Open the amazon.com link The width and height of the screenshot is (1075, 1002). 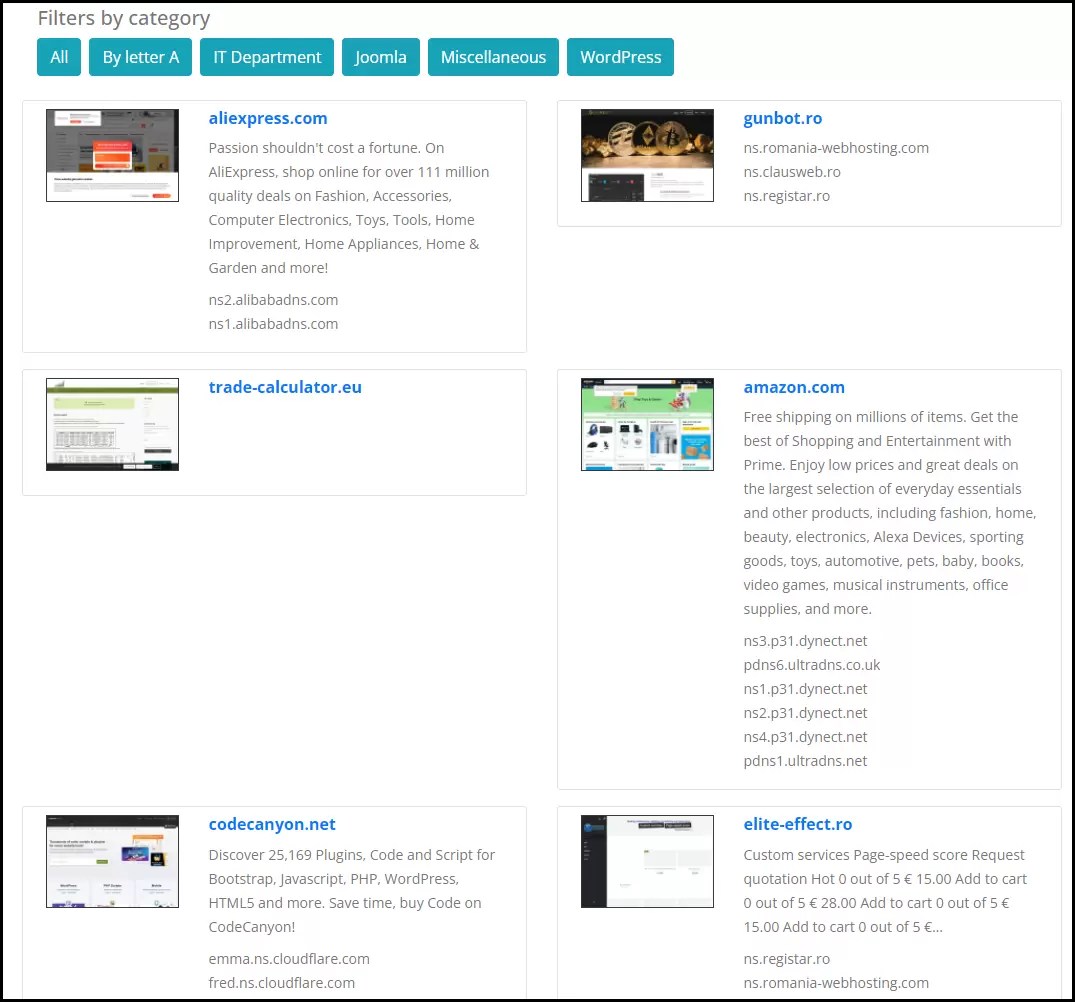[x=794, y=387]
